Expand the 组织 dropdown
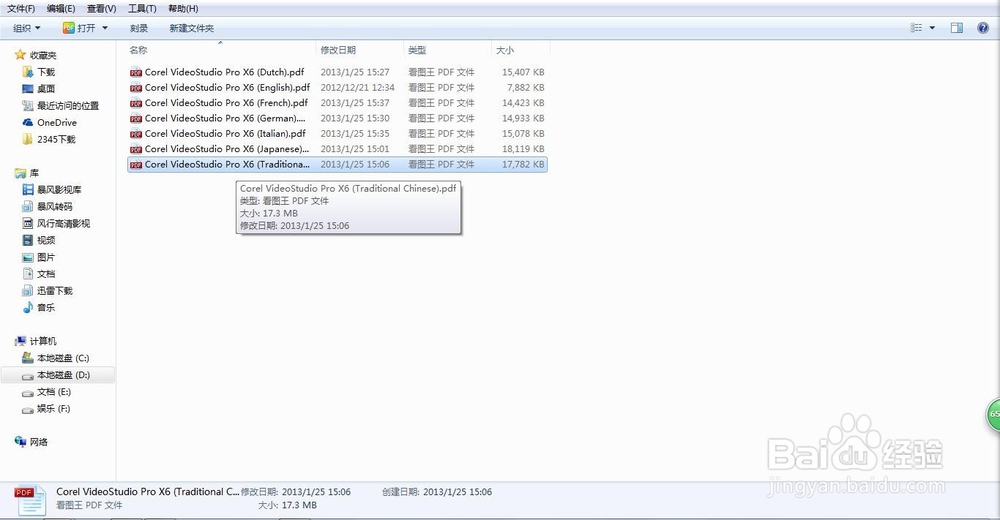The width and height of the screenshot is (1000, 520). [x=27, y=28]
